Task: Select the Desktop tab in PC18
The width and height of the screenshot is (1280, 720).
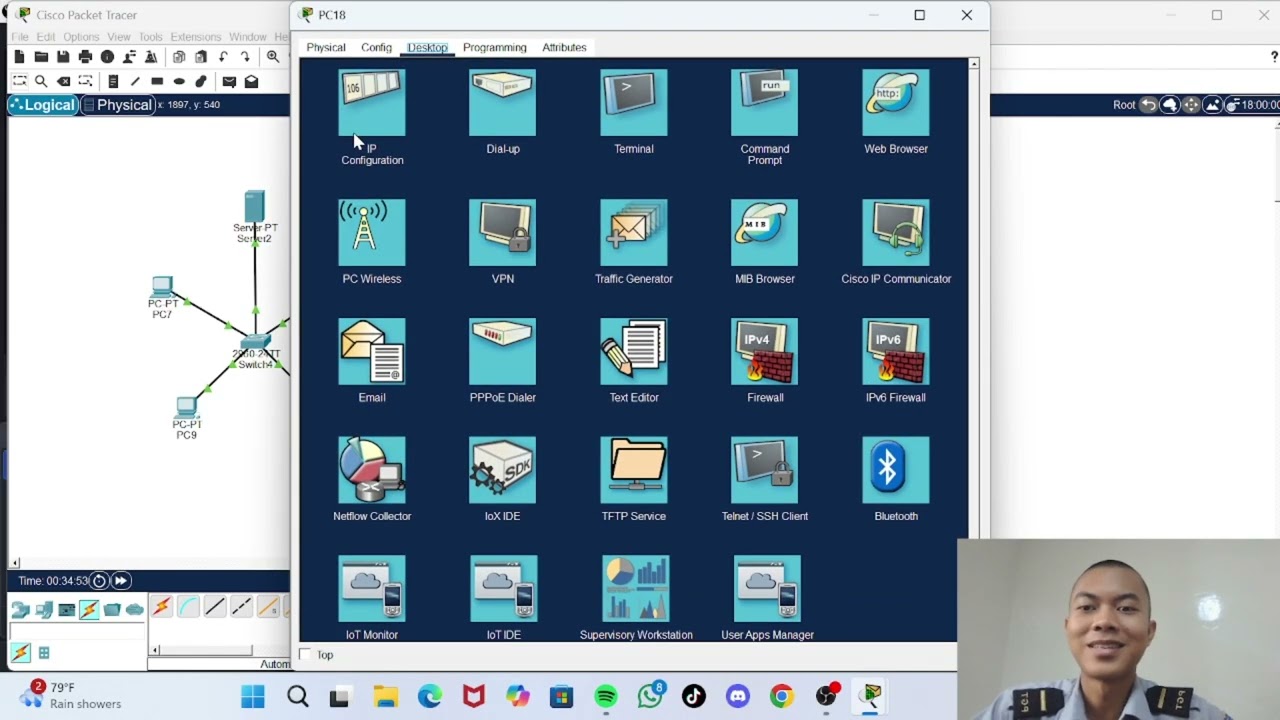Action: click(427, 47)
